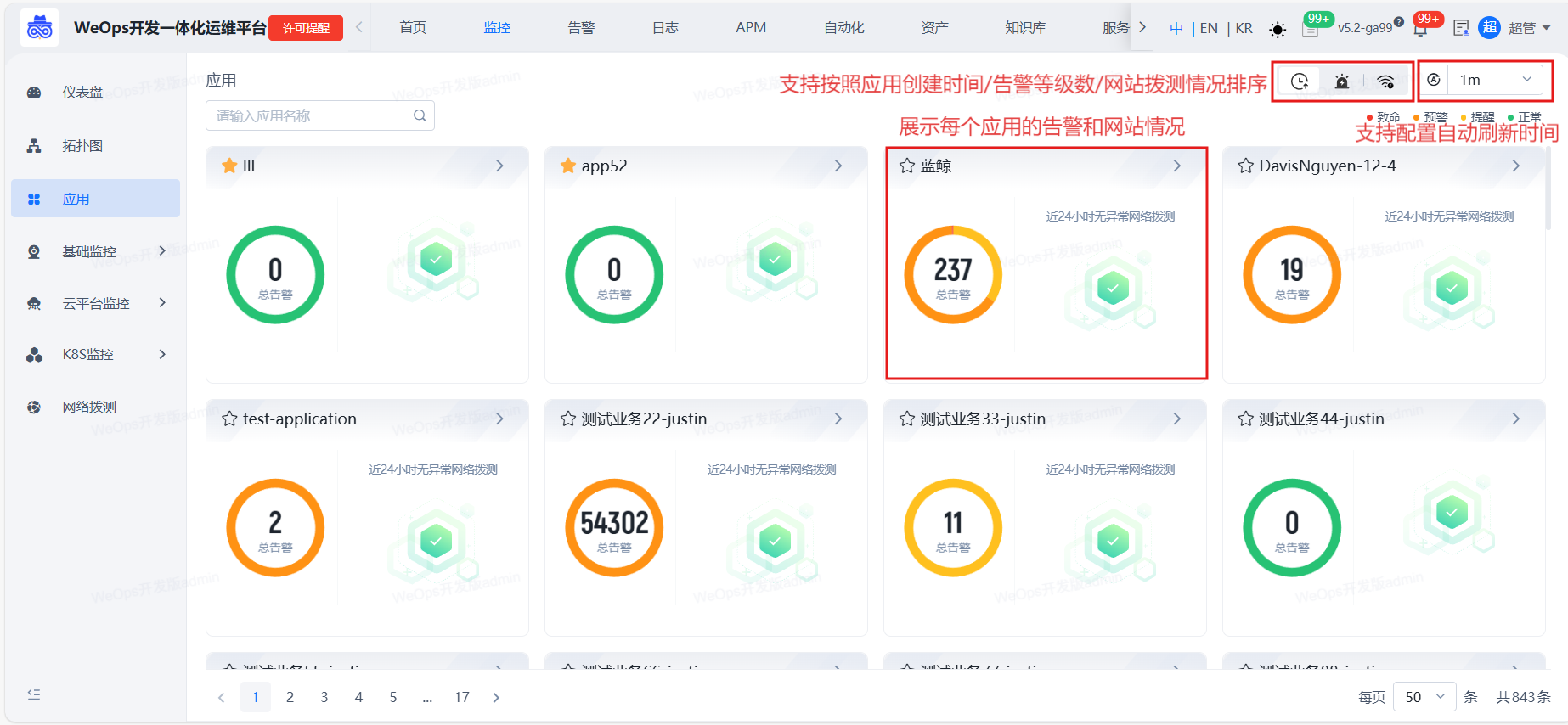This screenshot has width=1568, height=725.
Task: Open the 1m auto-refresh interval dropdown
Action: (1494, 80)
